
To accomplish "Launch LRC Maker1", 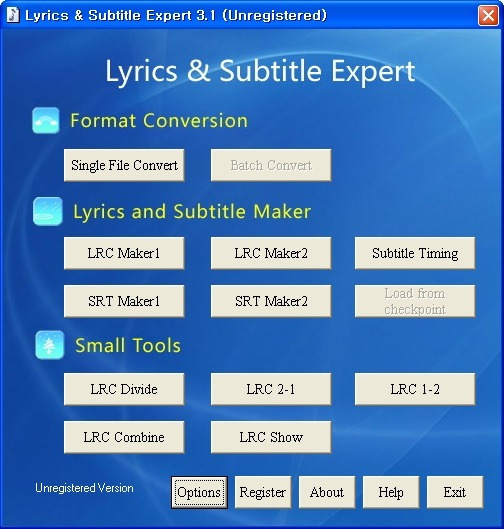I will coord(124,253).
